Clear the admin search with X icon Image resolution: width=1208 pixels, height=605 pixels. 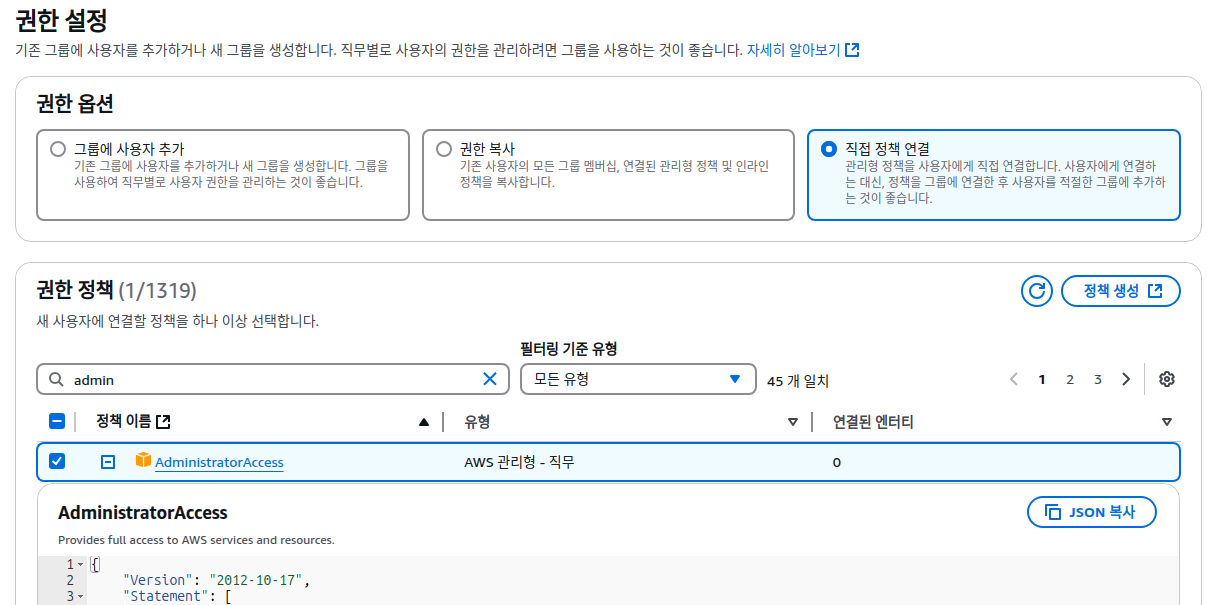pos(490,379)
